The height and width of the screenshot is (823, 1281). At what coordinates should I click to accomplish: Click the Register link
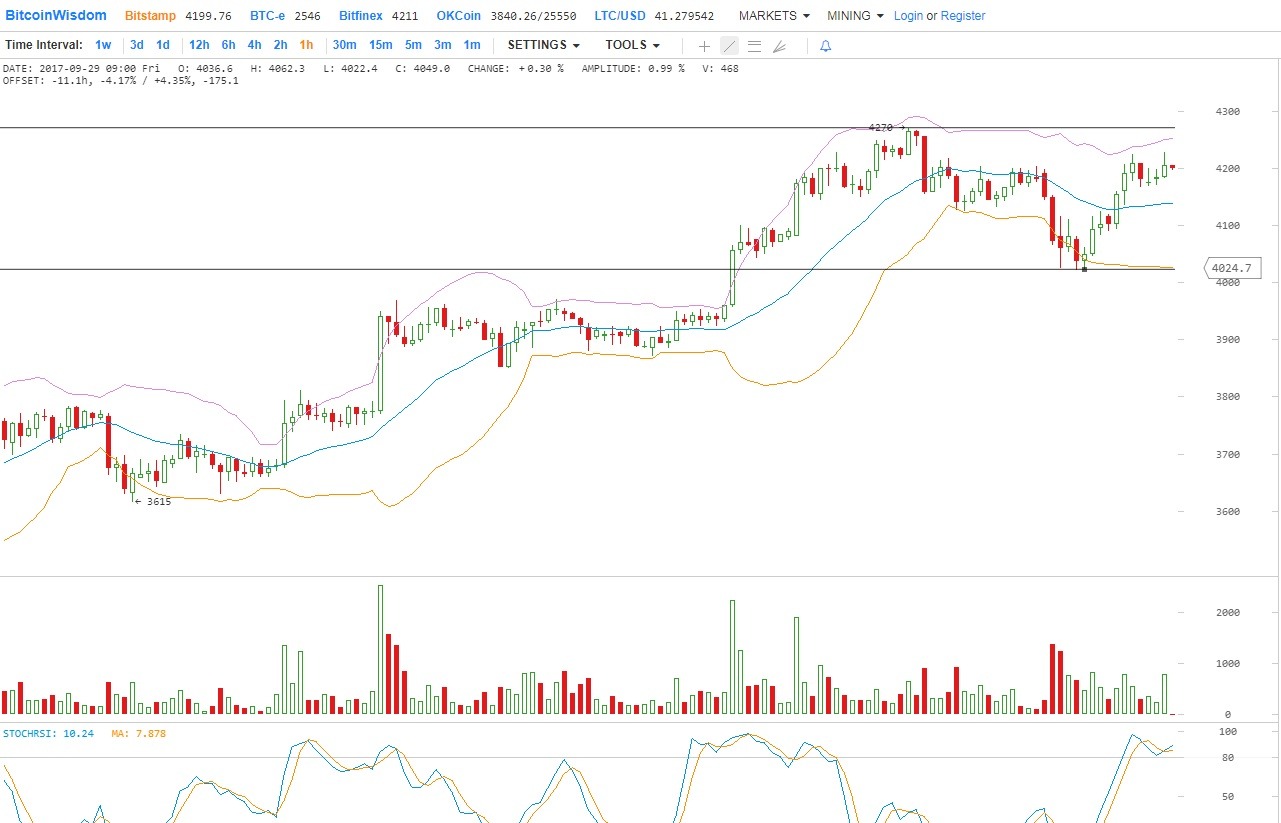click(963, 16)
